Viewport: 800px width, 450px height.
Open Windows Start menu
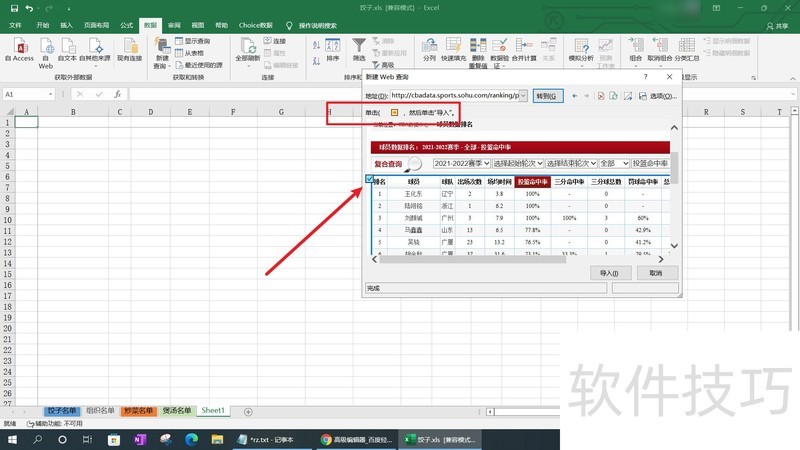tap(12, 439)
